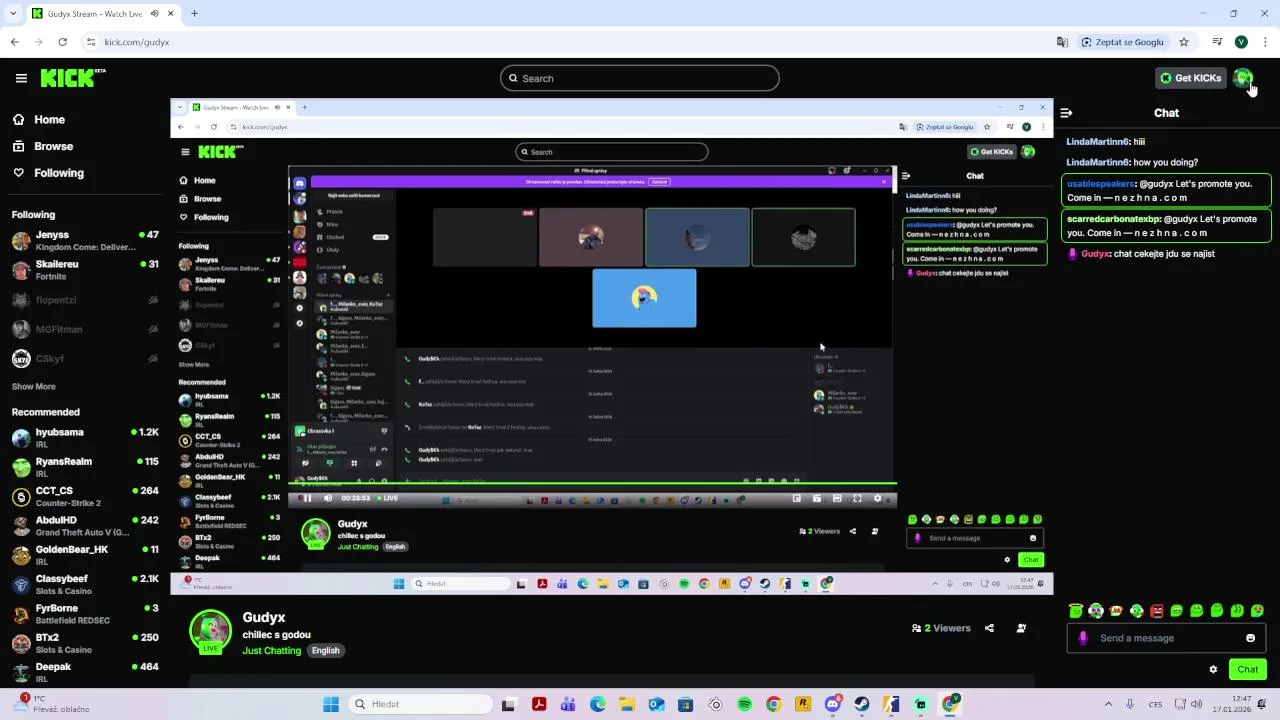Open the emoji picker in the message box
Viewport: 1280px width, 720px height.
click(x=1250, y=638)
